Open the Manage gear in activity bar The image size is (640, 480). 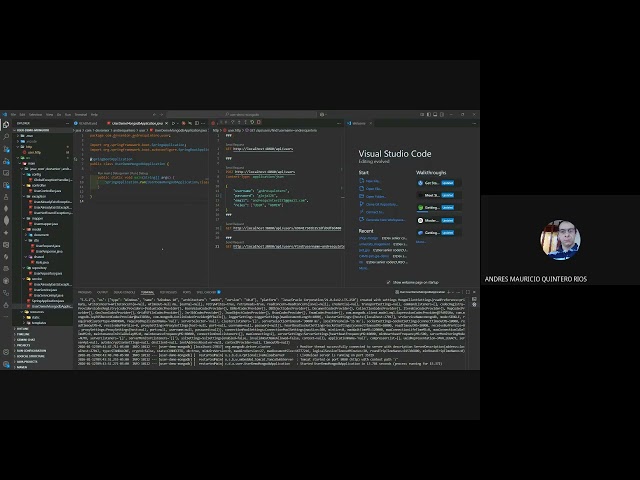coord(6,364)
